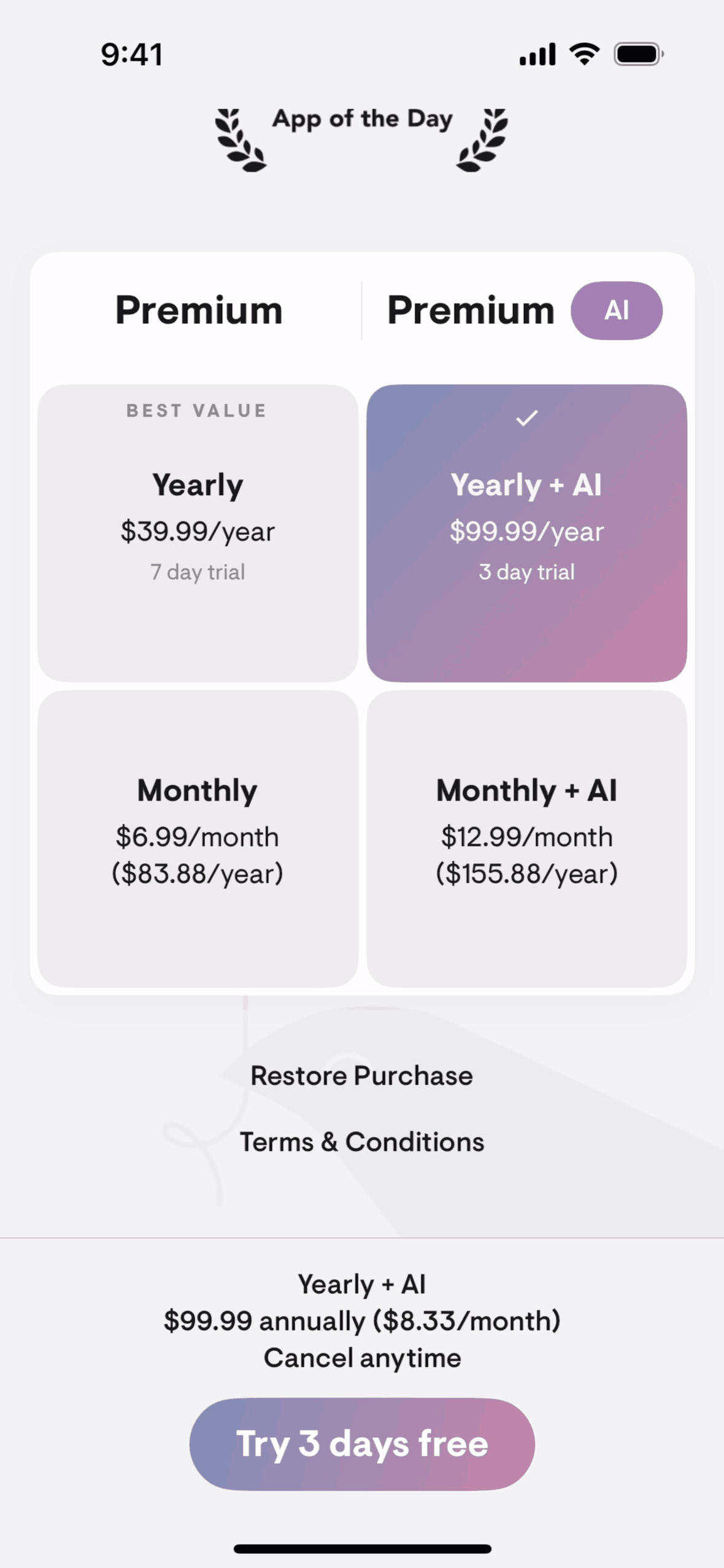Tap the 9:41 clock in status bar

(x=132, y=55)
